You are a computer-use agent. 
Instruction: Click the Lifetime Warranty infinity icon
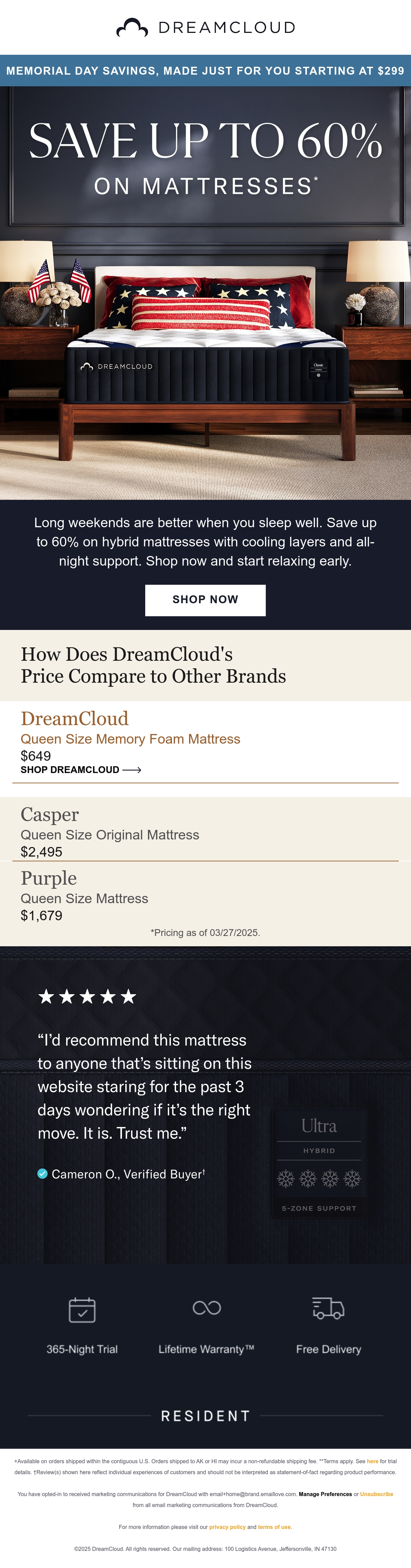[207, 1307]
